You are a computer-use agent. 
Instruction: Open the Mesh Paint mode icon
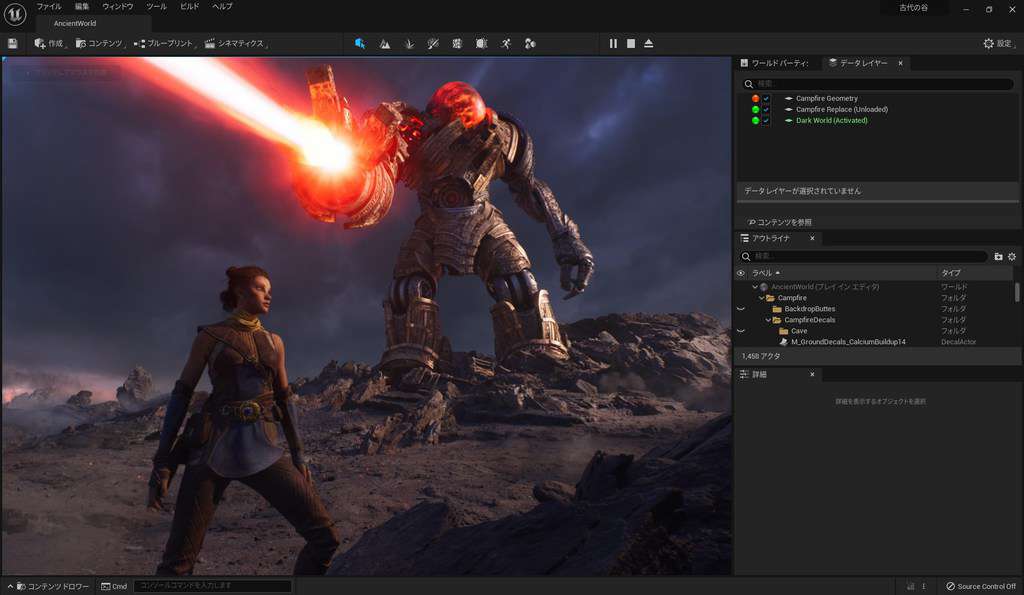(433, 44)
